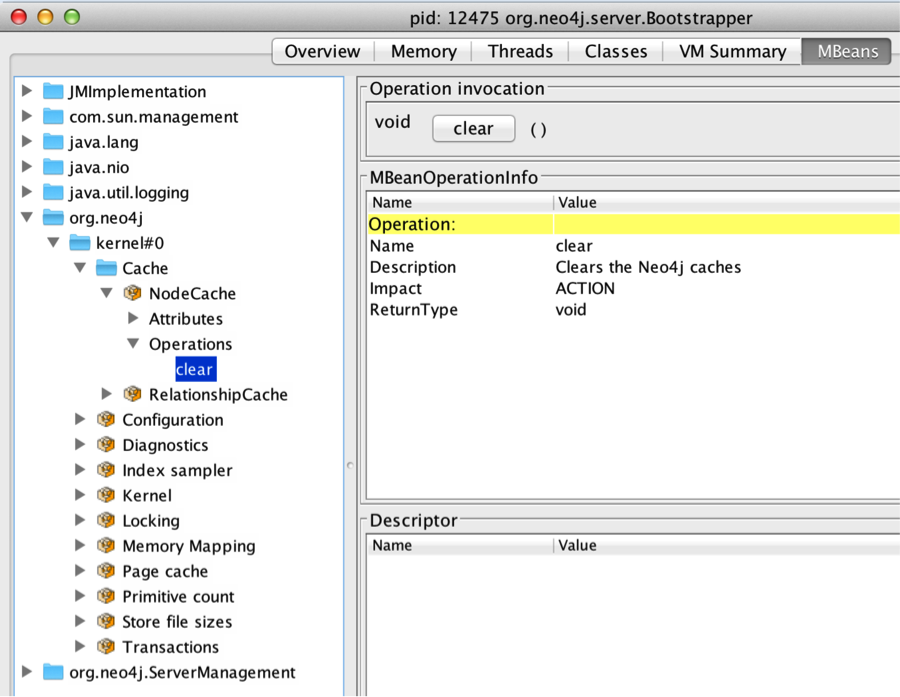Click the java.util.logging folder icon
The width and height of the screenshot is (900, 697).
click(x=53, y=192)
